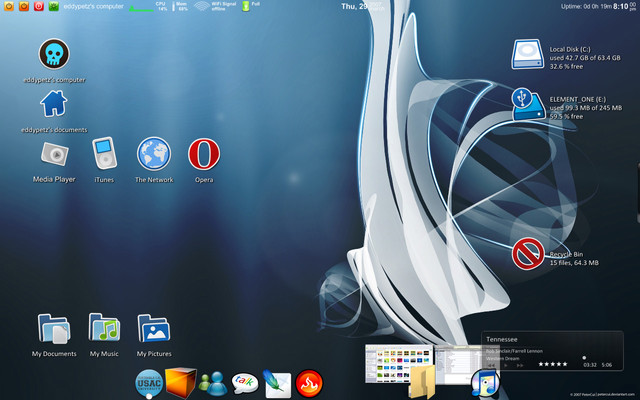Open the Local Disk (C:) drive icon
The width and height of the screenshot is (640, 400).
tap(528, 54)
